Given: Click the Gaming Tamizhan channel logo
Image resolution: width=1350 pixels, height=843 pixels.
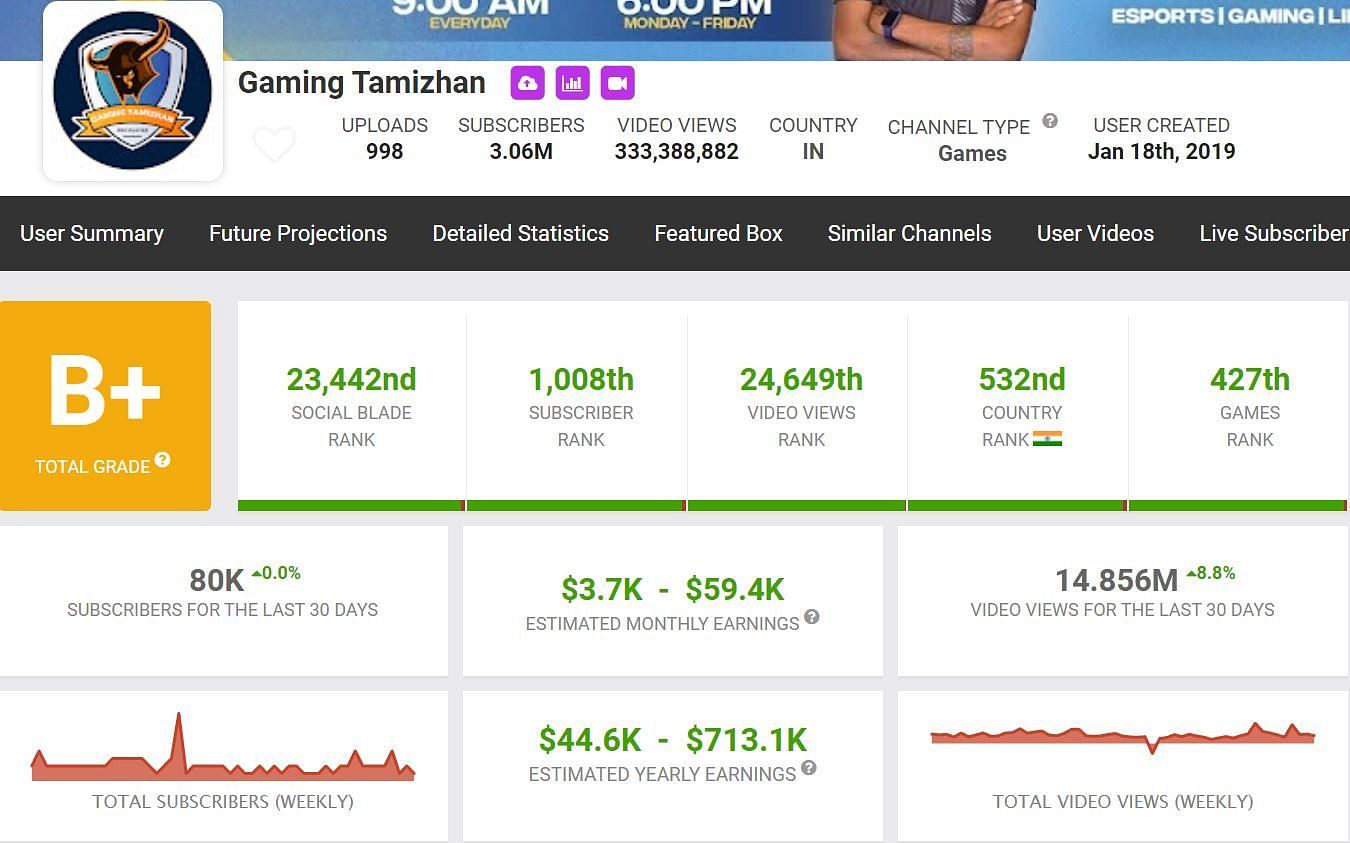Looking at the screenshot, I should point(133,91).
